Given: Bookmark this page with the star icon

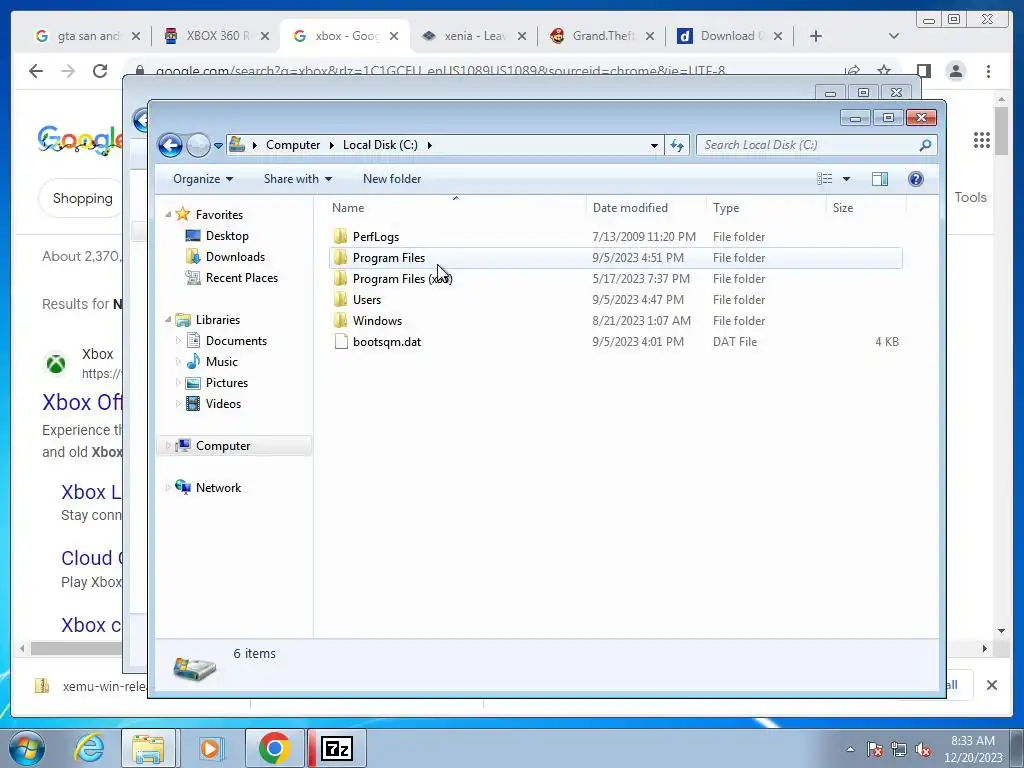Looking at the screenshot, I should click(x=884, y=70).
